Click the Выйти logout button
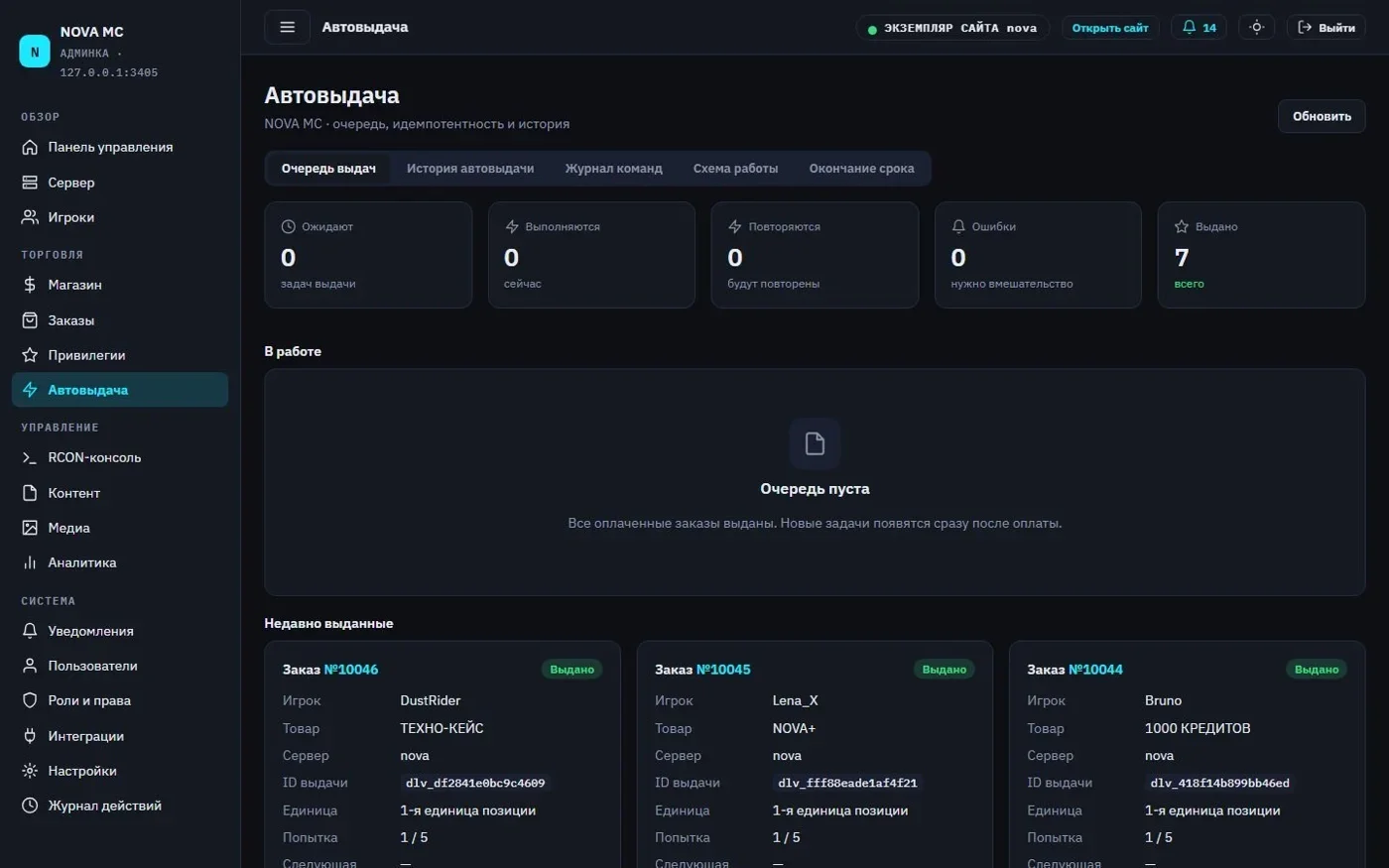Image resolution: width=1389 pixels, height=868 pixels. tap(1326, 28)
